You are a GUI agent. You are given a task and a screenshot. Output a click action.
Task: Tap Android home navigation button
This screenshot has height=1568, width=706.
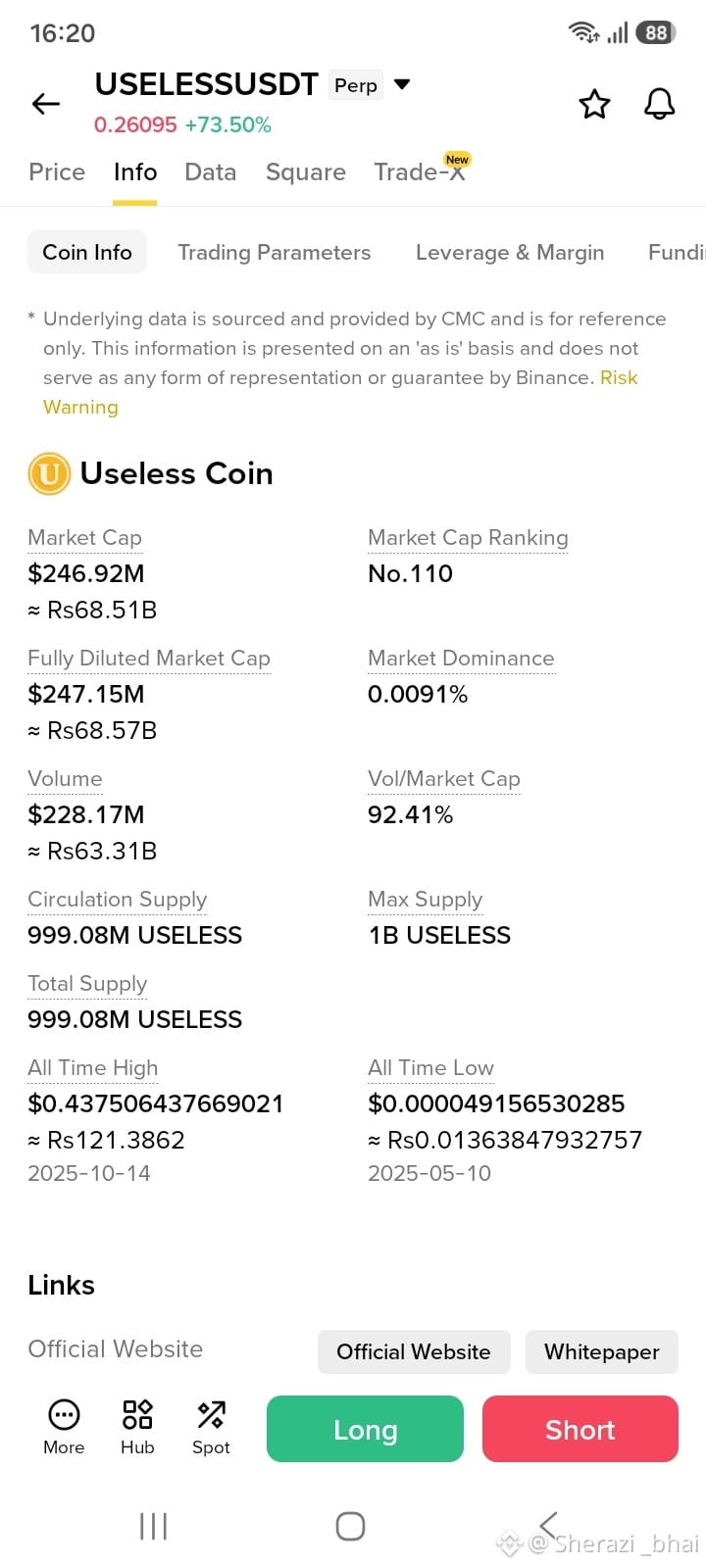pyautogui.click(x=350, y=1526)
